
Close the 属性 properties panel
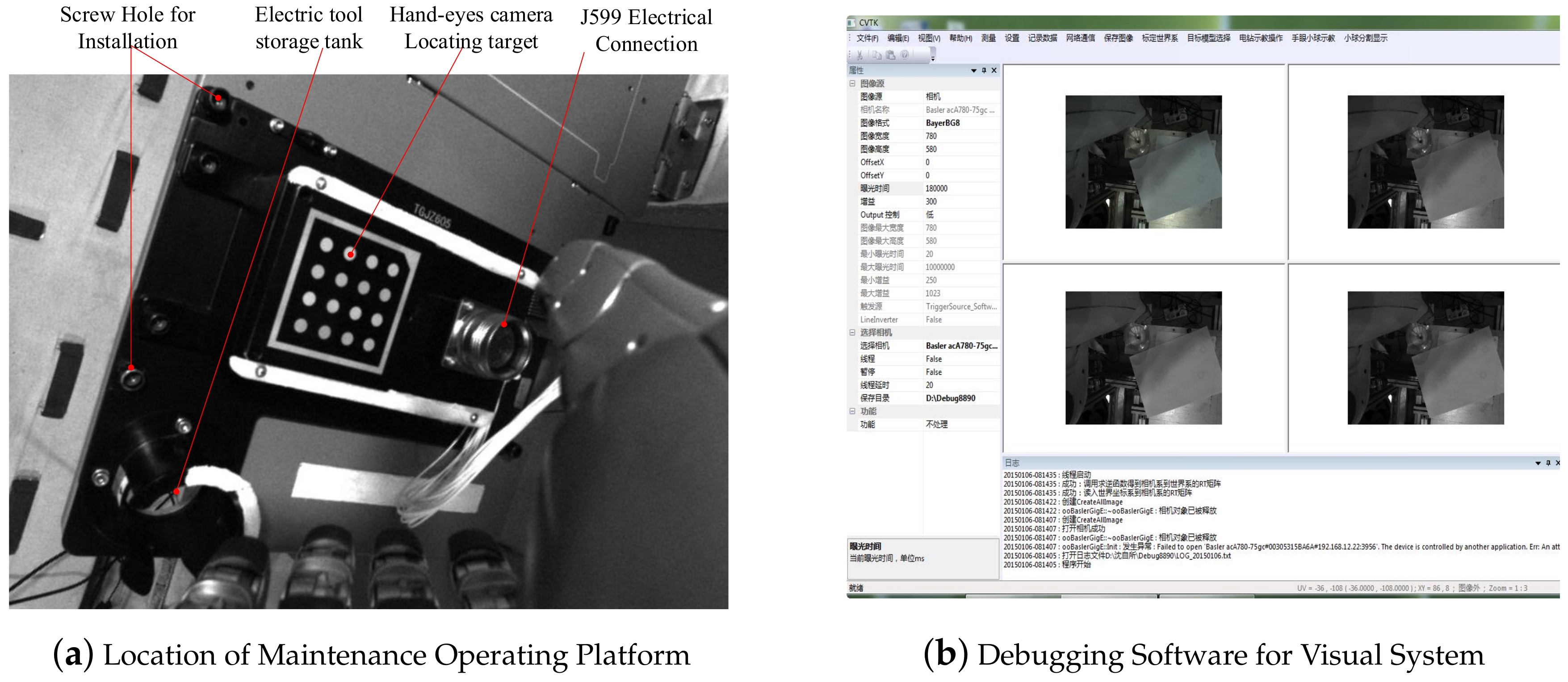(994, 71)
